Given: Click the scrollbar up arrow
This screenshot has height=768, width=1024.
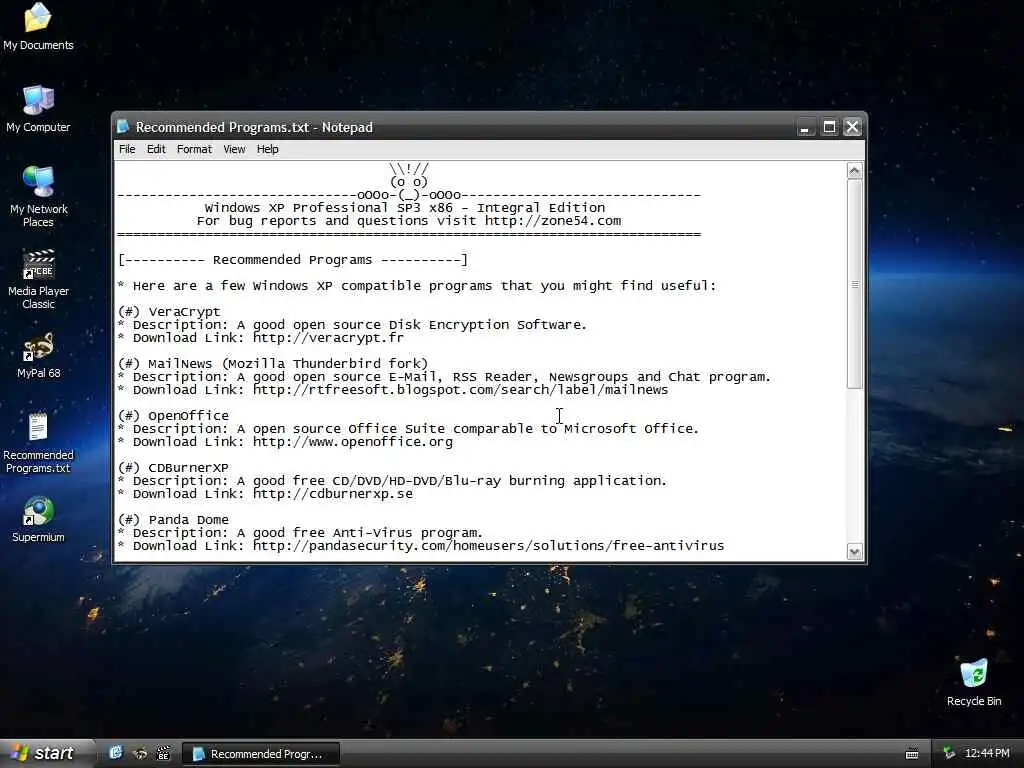Looking at the screenshot, I should coord(854,171).
